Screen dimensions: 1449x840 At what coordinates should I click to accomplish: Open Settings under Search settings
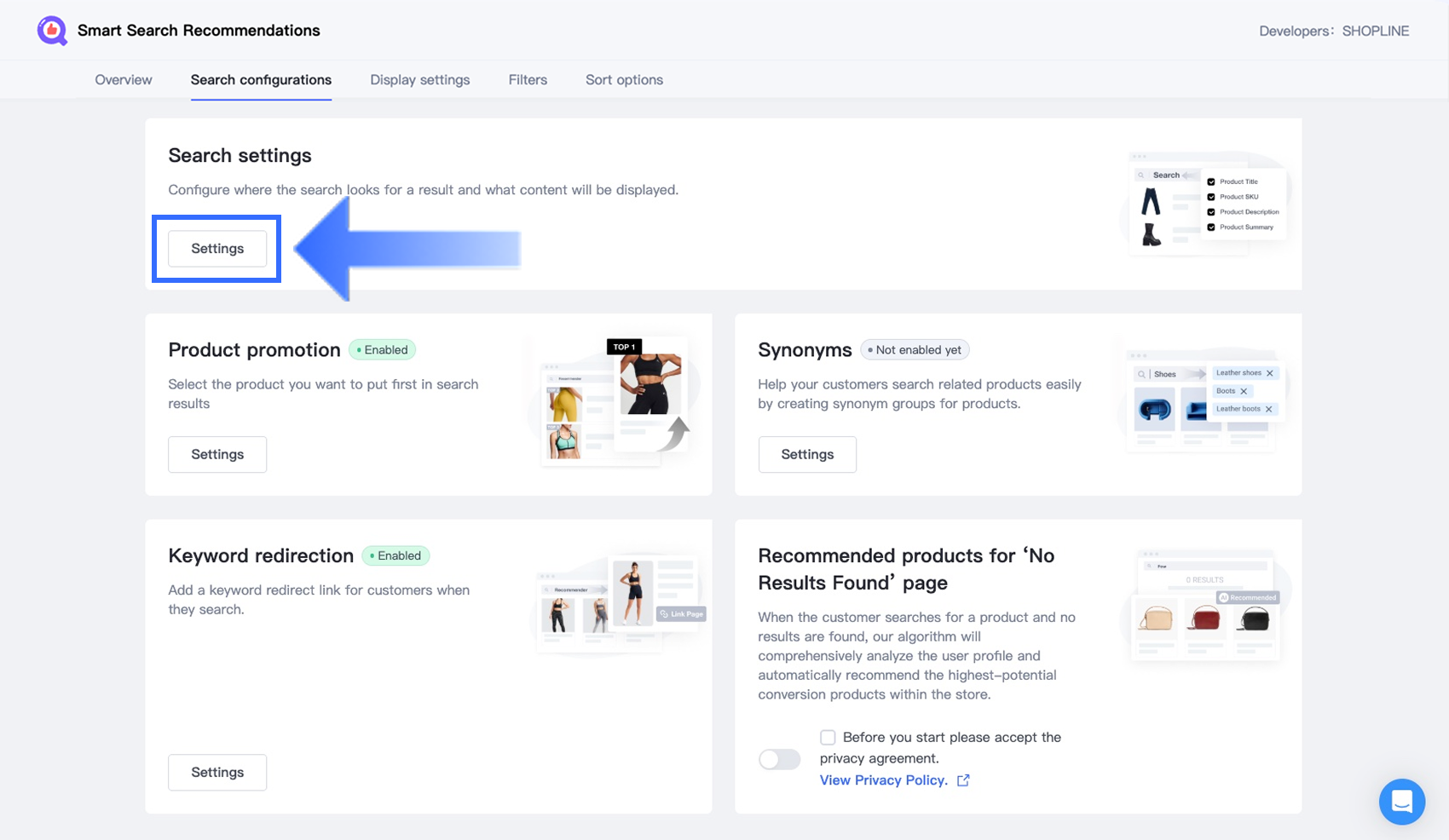point(217,249)
